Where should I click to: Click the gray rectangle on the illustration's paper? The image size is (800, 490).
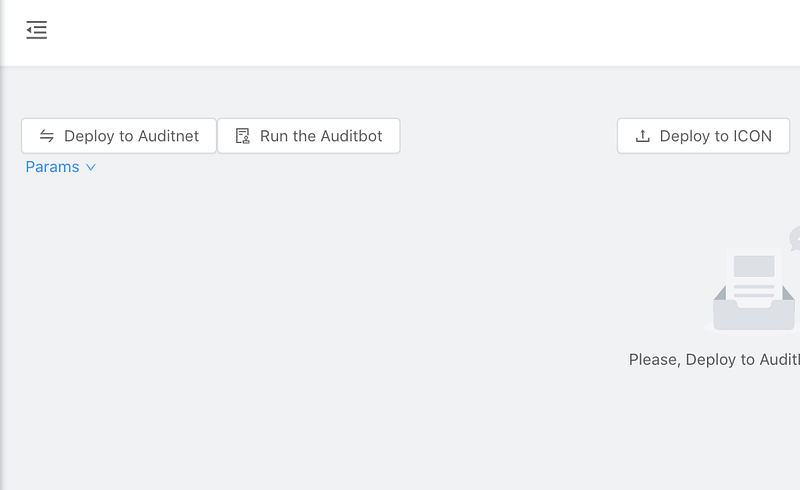point(754,266)
